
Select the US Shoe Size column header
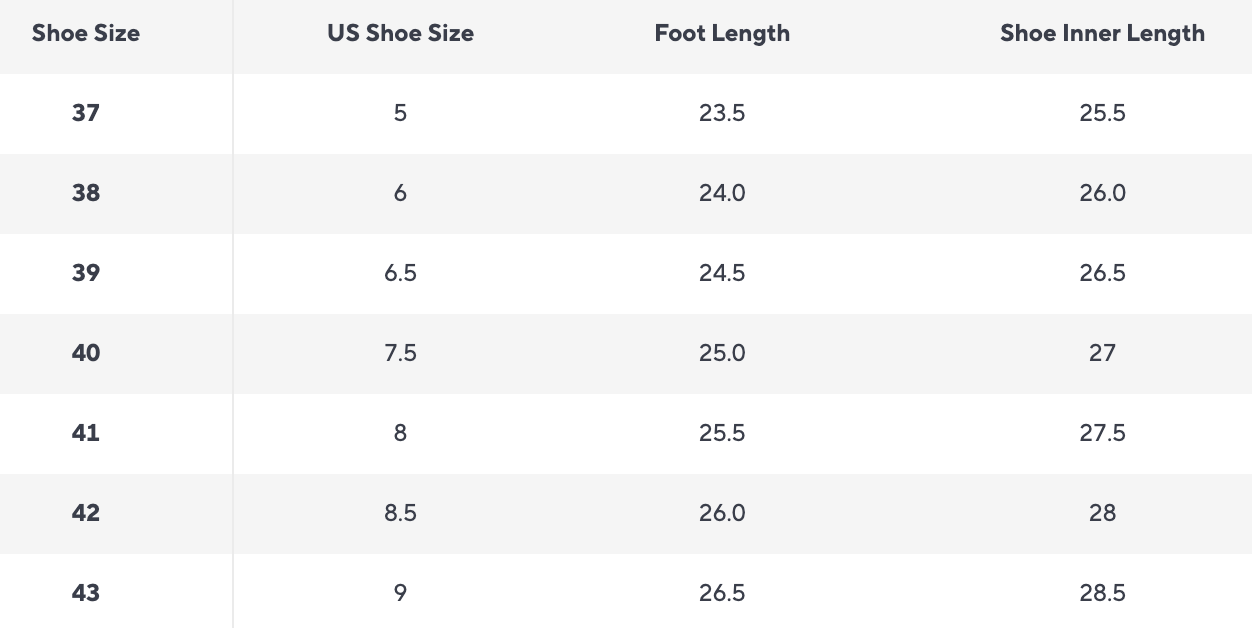click(400, 33)
